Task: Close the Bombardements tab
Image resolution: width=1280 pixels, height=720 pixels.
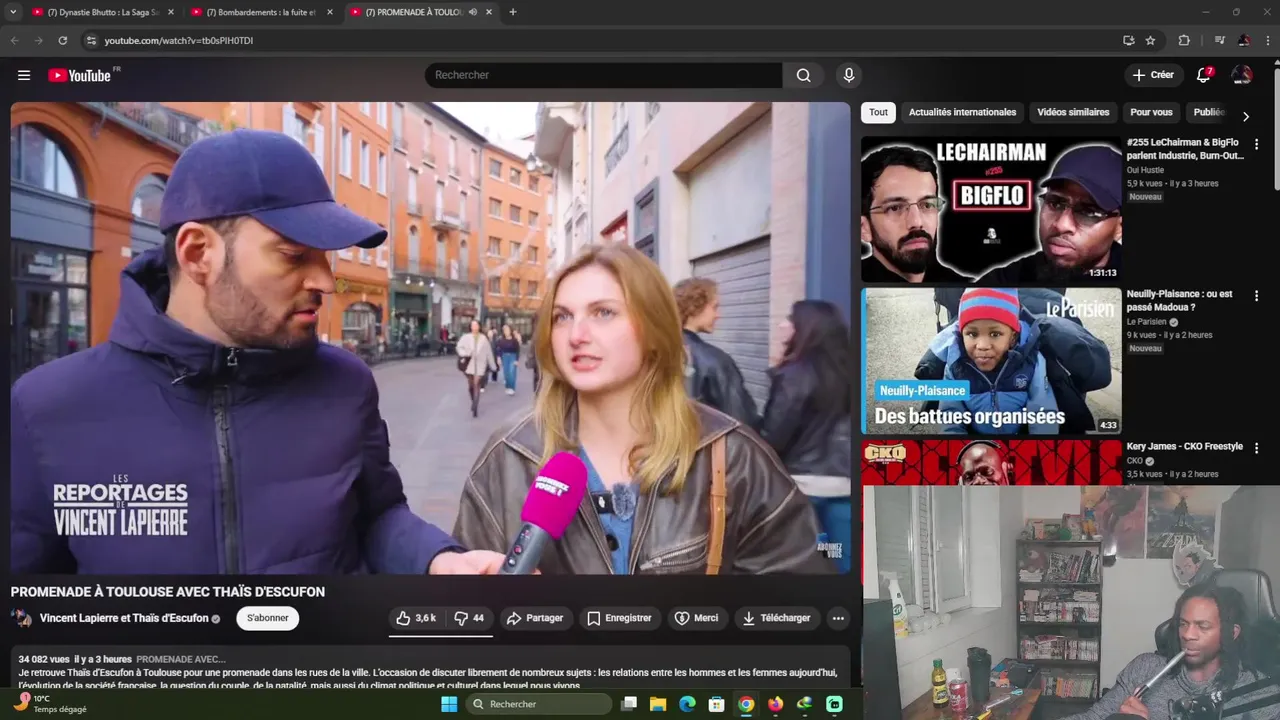Action: (x=330, y=12)
